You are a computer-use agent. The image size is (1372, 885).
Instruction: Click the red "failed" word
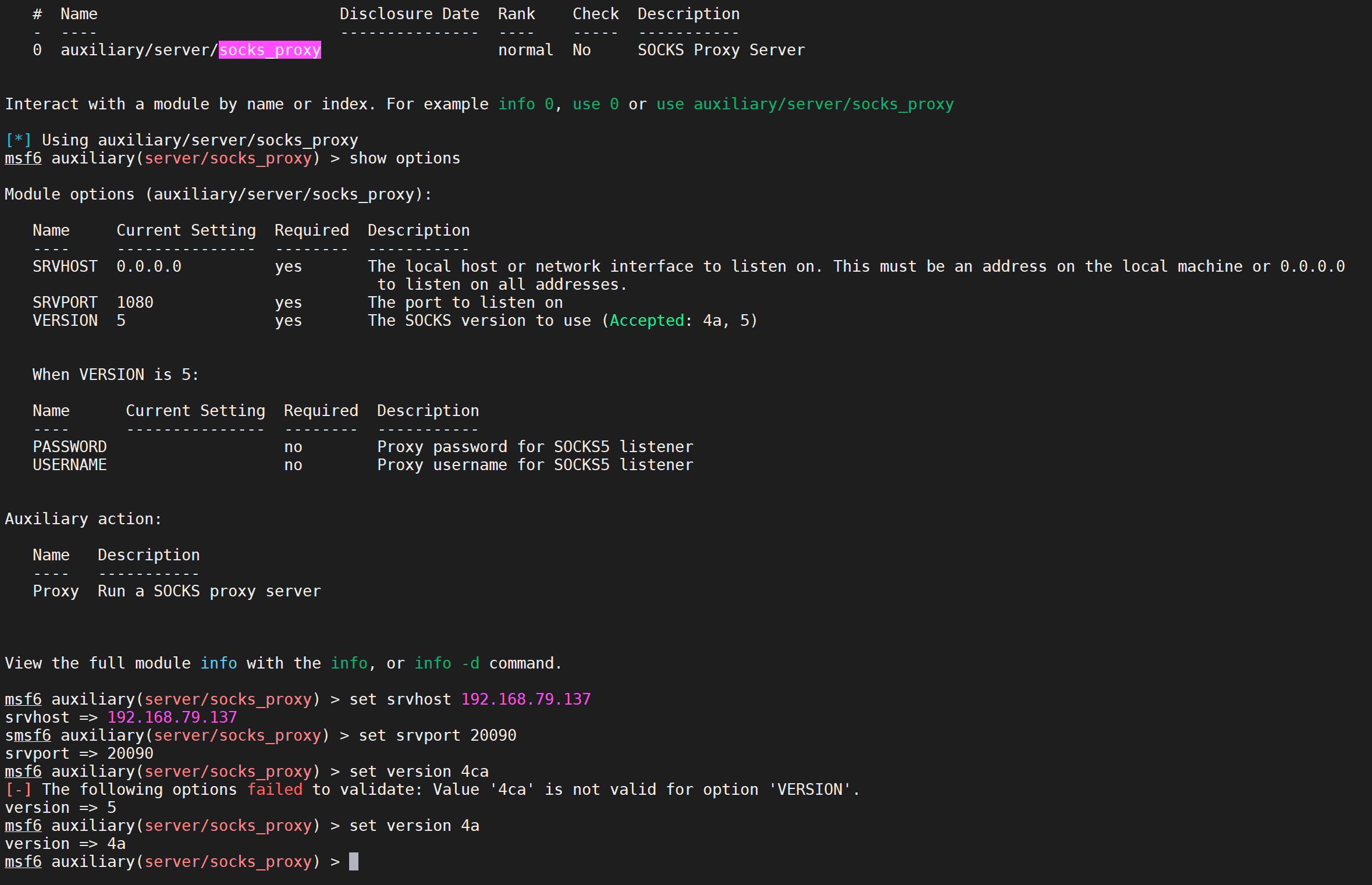[275, 790]
